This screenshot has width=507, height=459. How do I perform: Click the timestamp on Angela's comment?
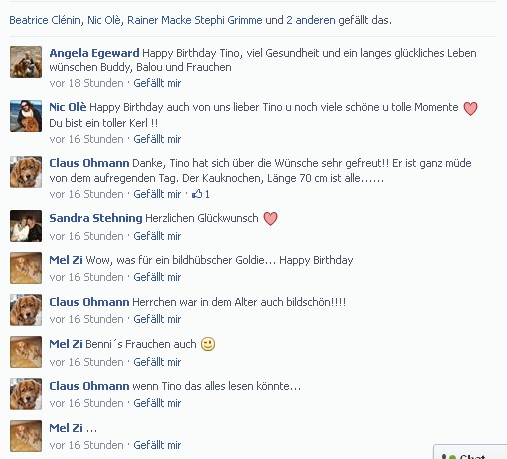click(x=86, y=83)
